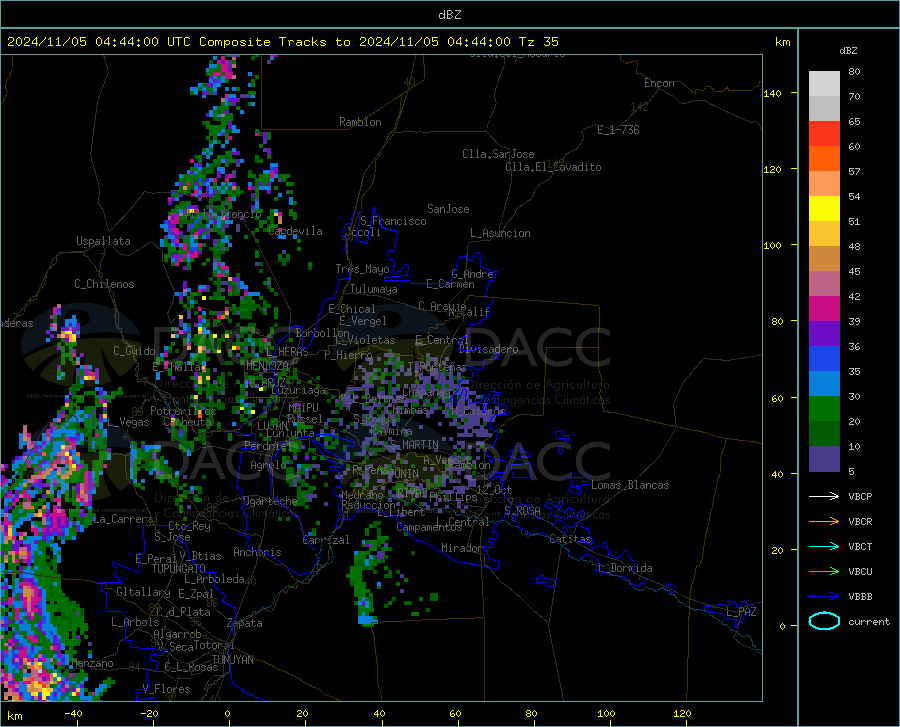Screen dimensions: 900x727
Task: Click the 'Tres_Mayo' map label
Action: pos(362,269)
